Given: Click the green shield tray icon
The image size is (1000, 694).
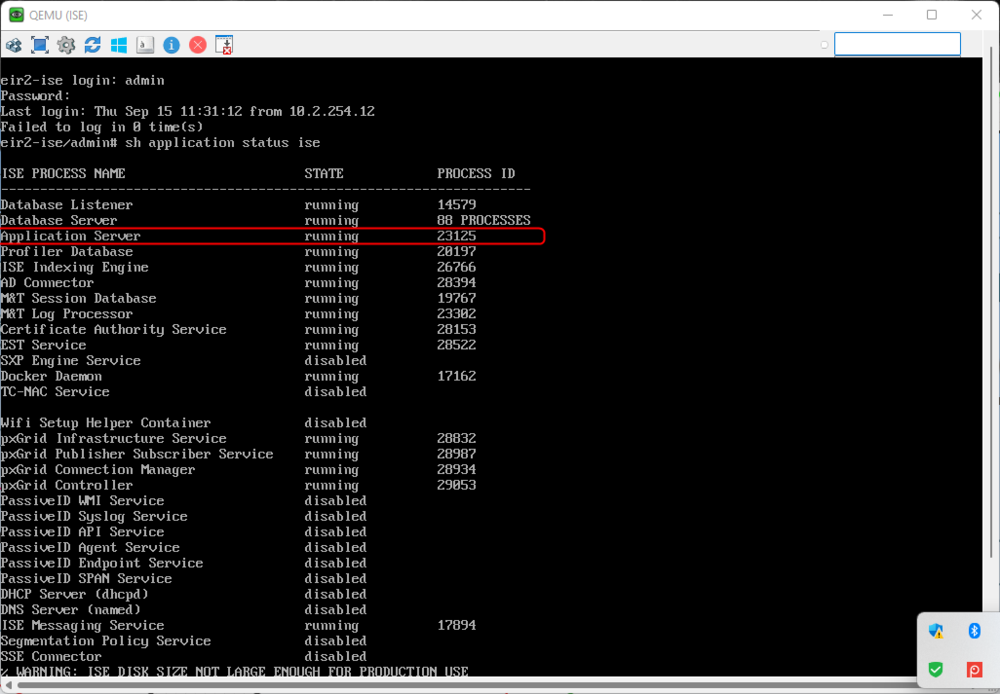Looking at the screenshot, I should pos(936,669).
